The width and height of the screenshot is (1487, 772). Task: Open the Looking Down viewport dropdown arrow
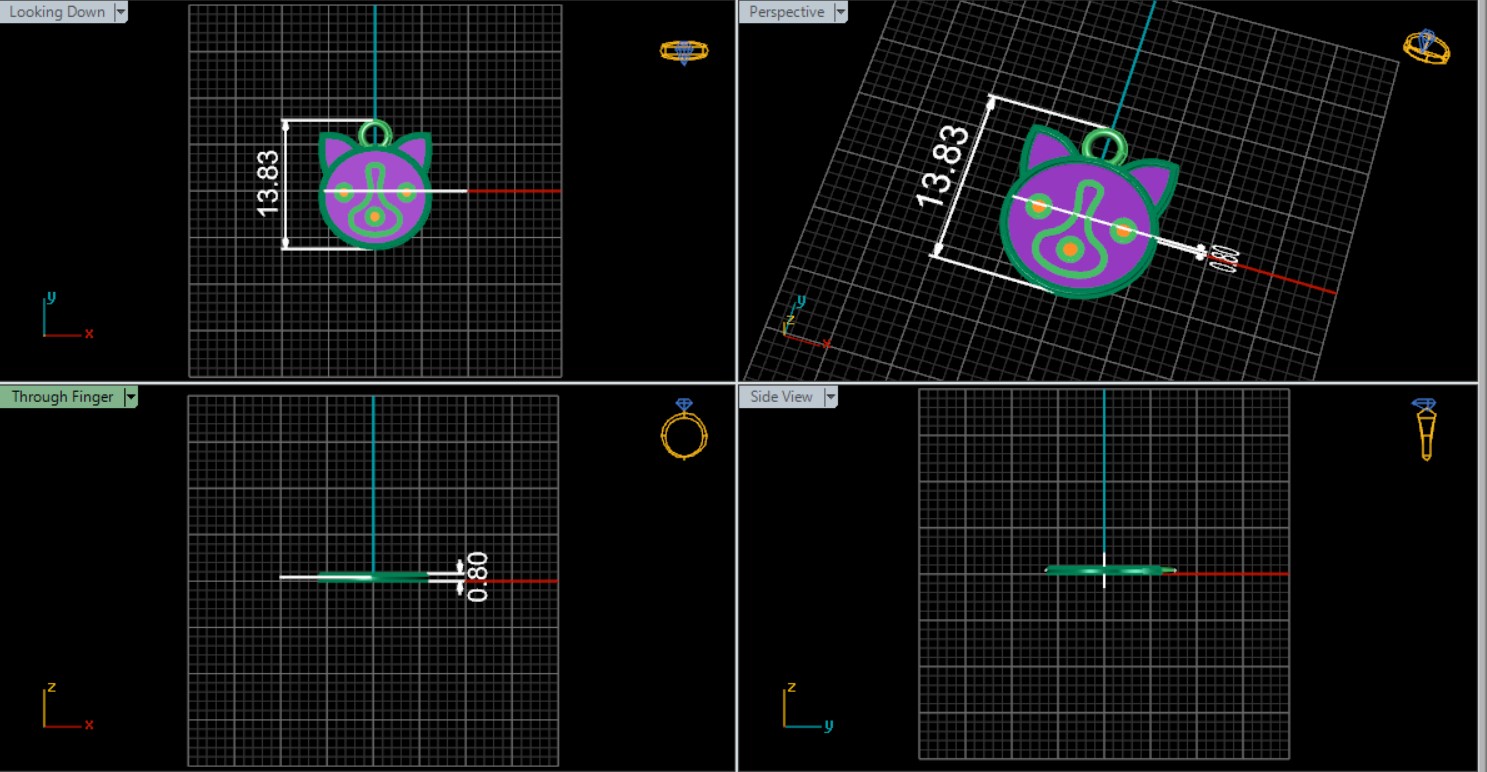tap(121, 12)
